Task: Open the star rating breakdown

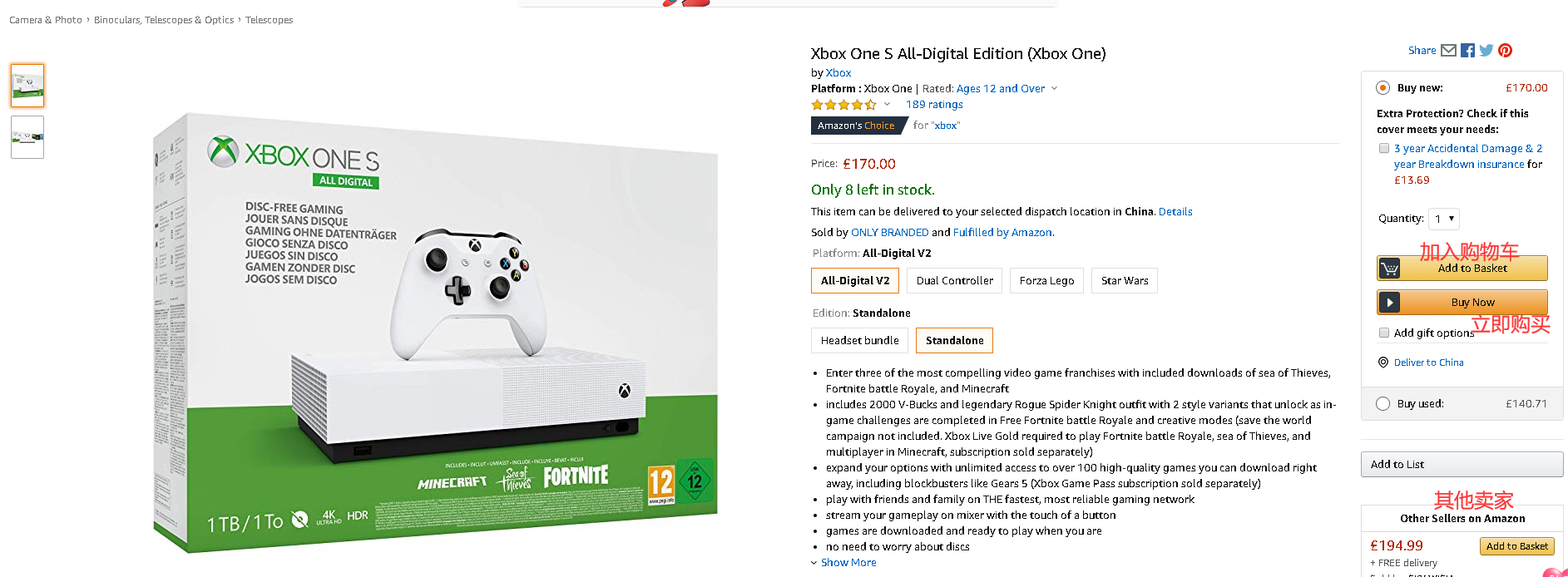Action: point(887,105)
